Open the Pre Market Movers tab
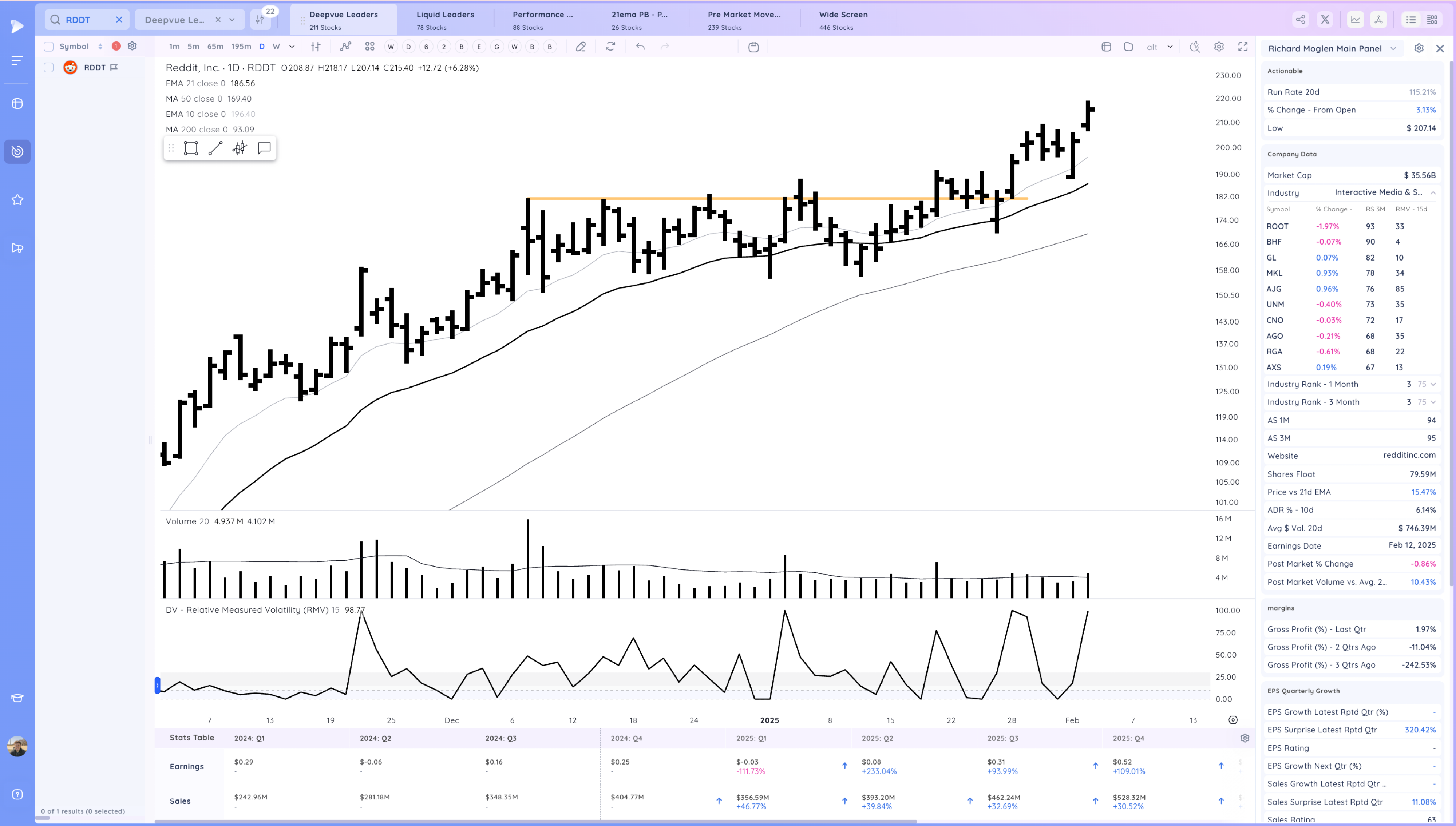 point(743,20)
